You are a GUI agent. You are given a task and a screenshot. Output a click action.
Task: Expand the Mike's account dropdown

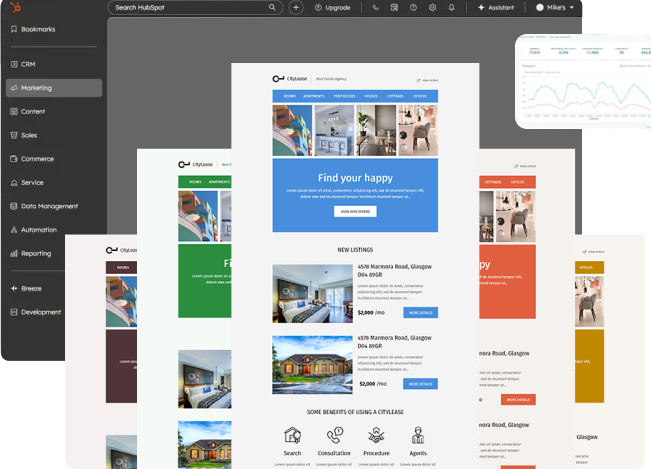(555, 7)
